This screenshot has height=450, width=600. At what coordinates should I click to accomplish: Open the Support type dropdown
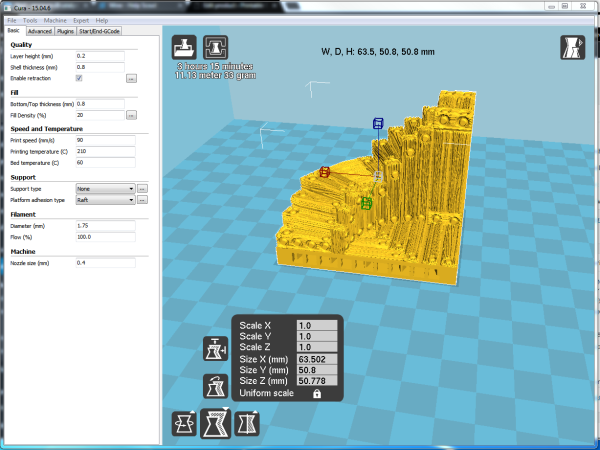coord(105,188)
